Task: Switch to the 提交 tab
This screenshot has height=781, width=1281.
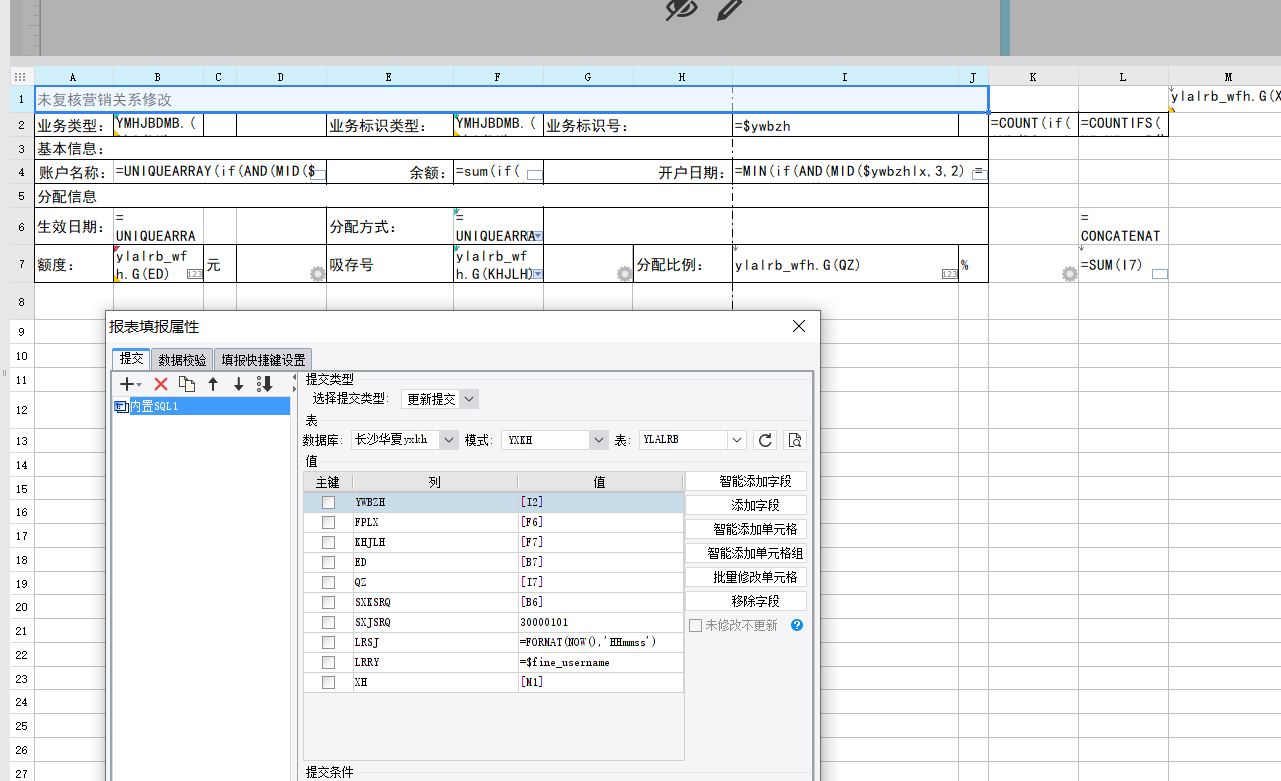Action: 131,359
